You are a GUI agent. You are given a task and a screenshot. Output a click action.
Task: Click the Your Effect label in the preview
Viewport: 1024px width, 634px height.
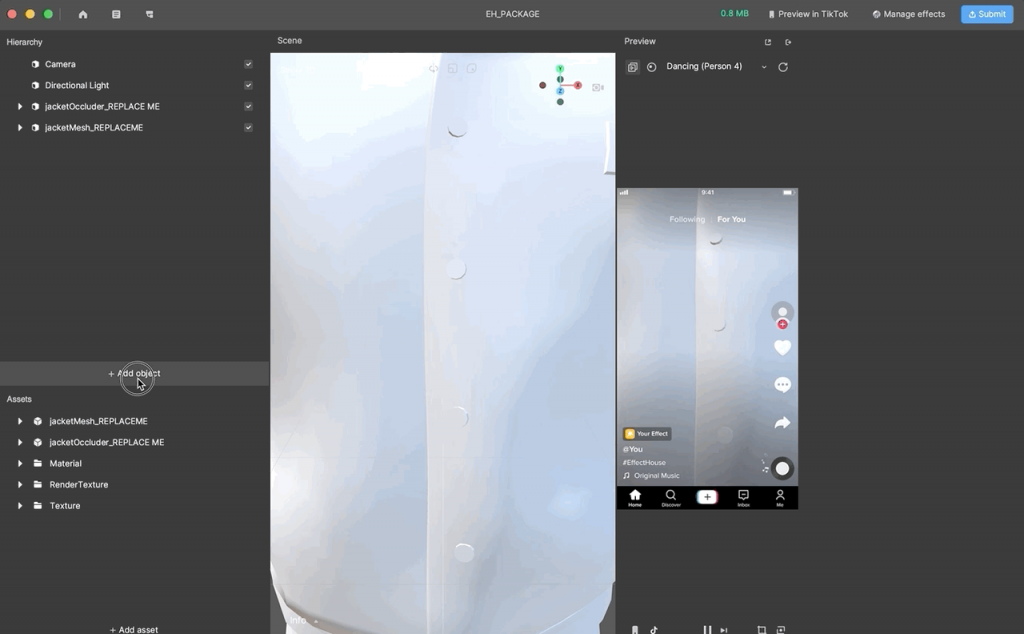coord(647,434)
